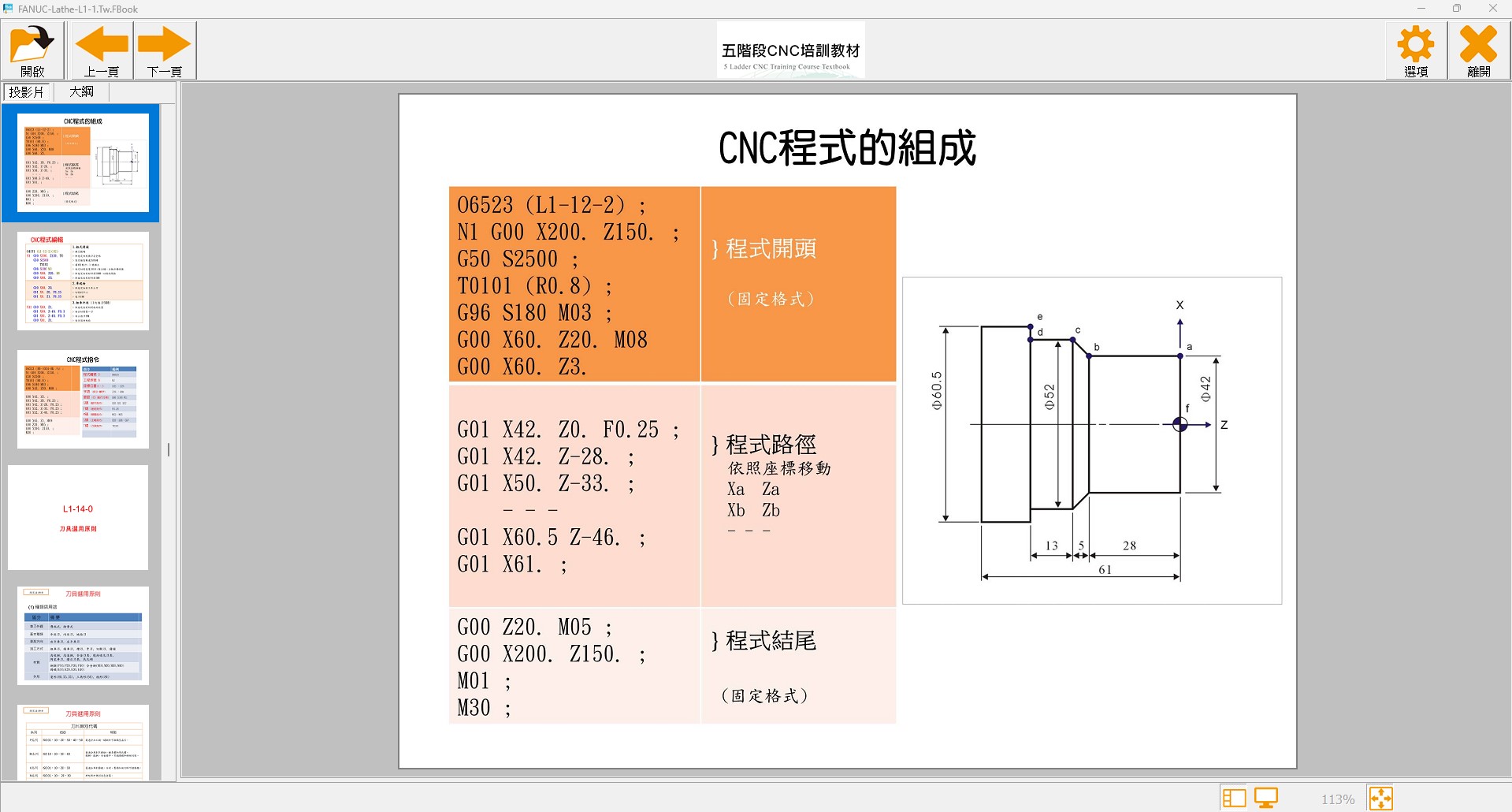Viewport: 1512px width, 812px height.
Task: Click the T0101 (R0.8) code line
Action: pyautogui.click(x=534, y=286)
